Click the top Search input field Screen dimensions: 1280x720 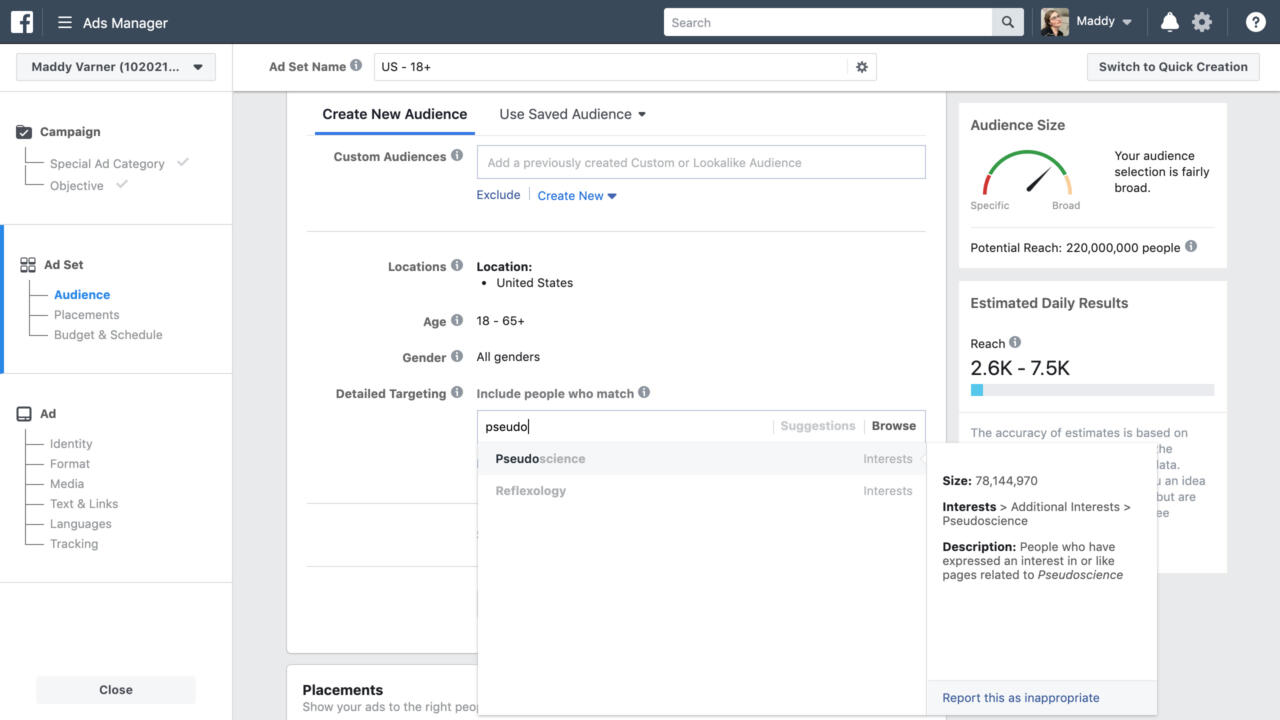(x=828, y=22)
